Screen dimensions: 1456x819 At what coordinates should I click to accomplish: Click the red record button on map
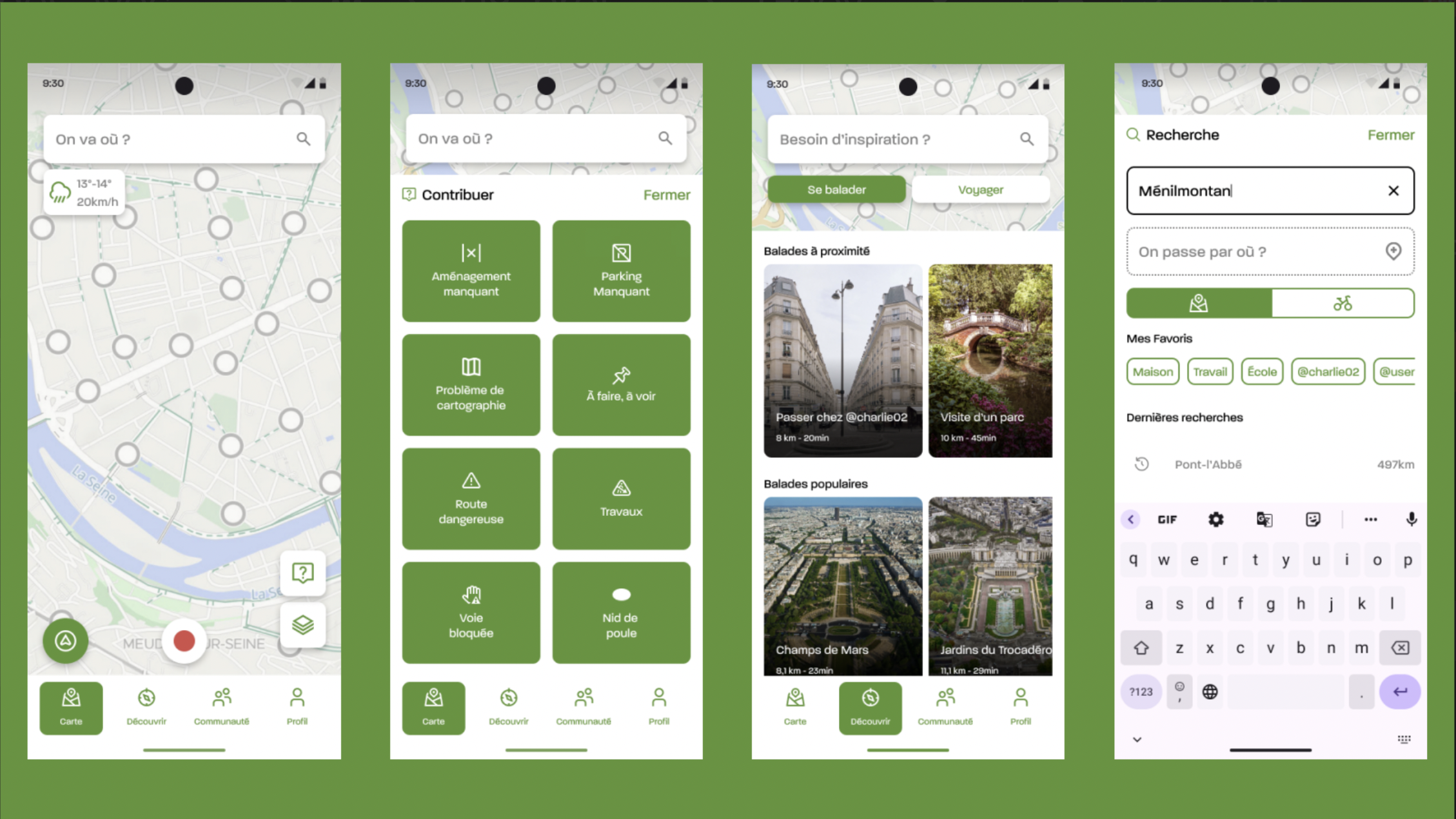pyautogui.click(x=184, y=641)
